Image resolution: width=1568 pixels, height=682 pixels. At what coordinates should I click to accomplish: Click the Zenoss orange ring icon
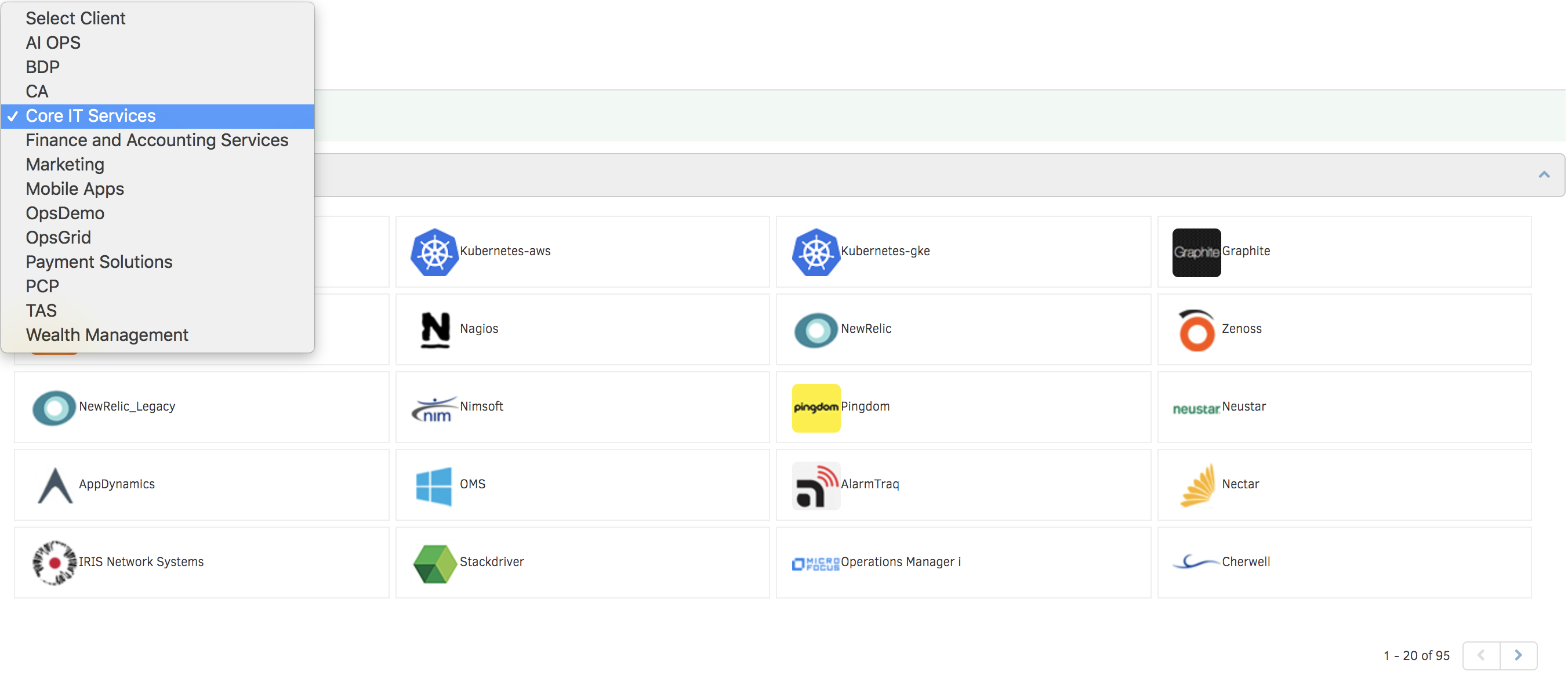1197,330
